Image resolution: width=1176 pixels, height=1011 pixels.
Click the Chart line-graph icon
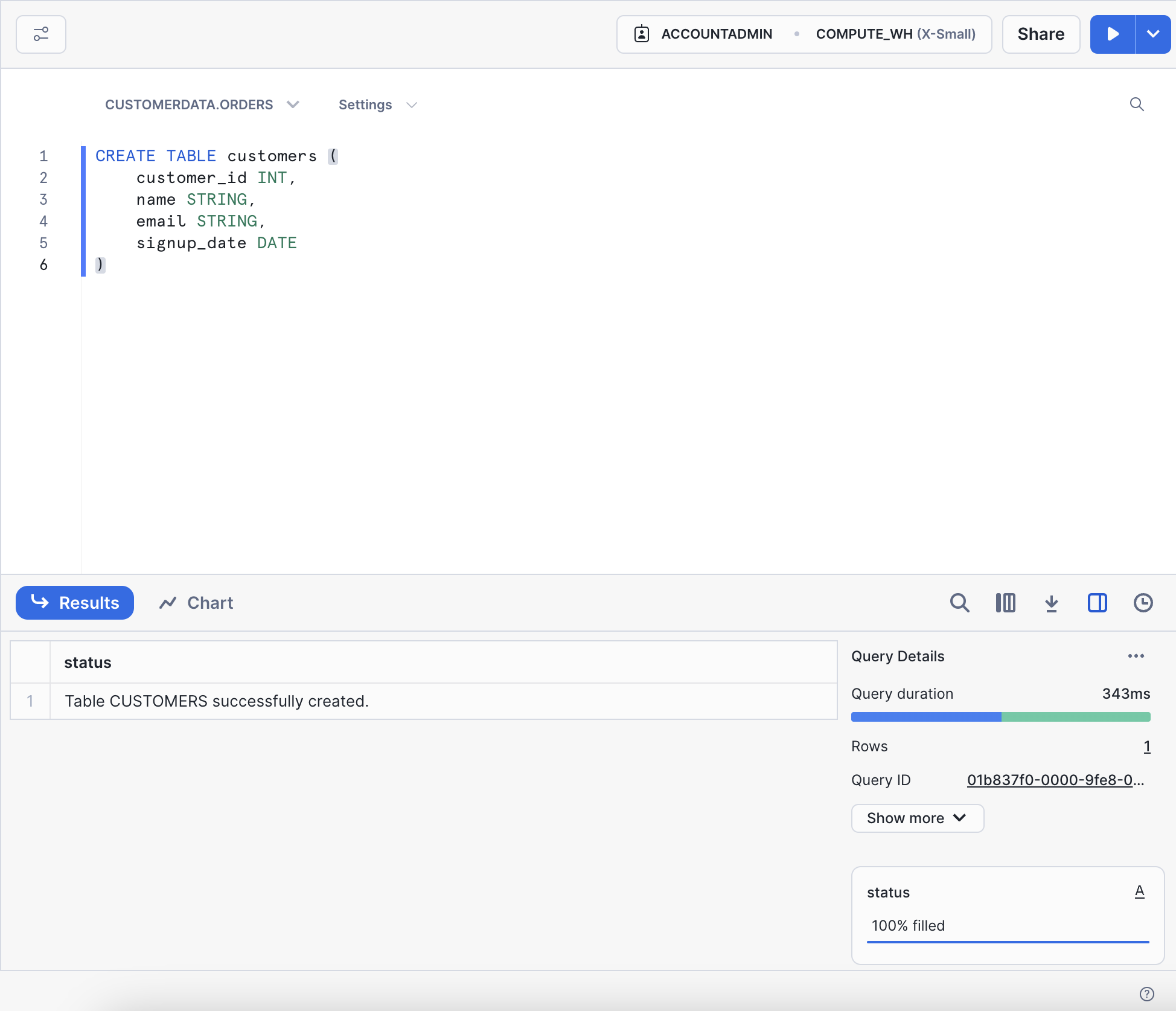click(168, 603)
